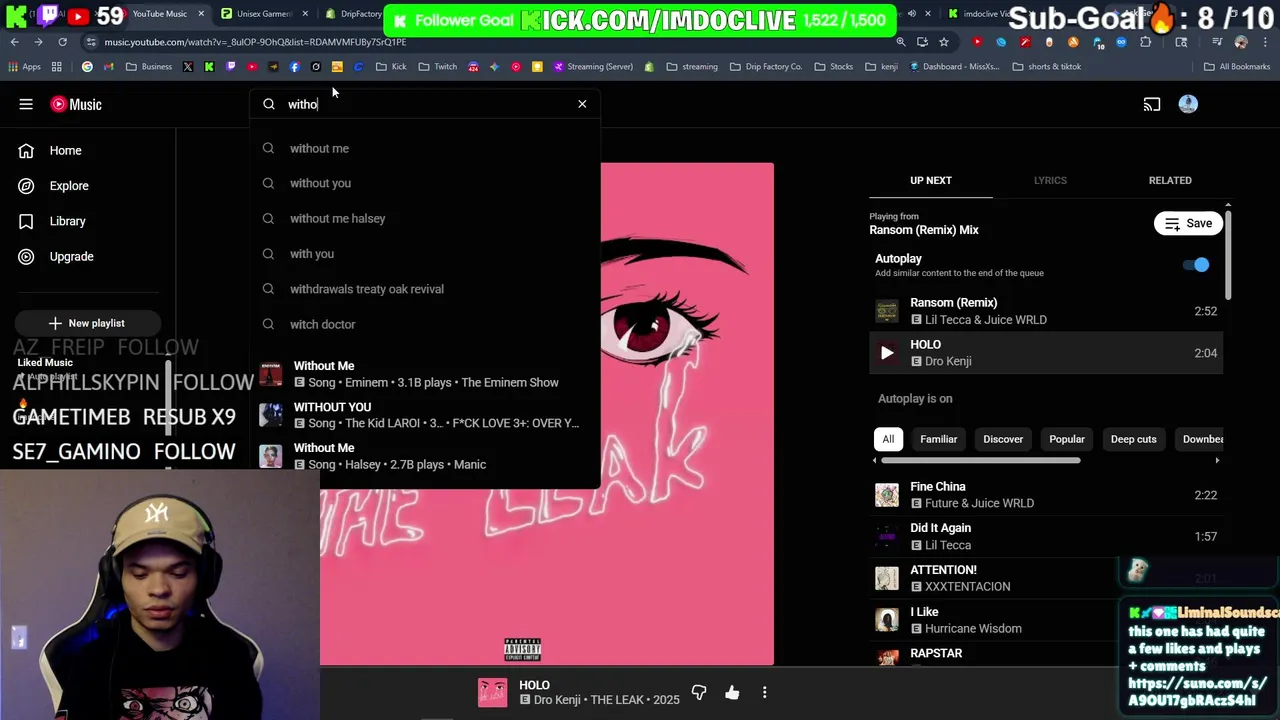Select suggestion 'without me'
The width and height of the screenshot is (1280, 720).
coord(425,148)
